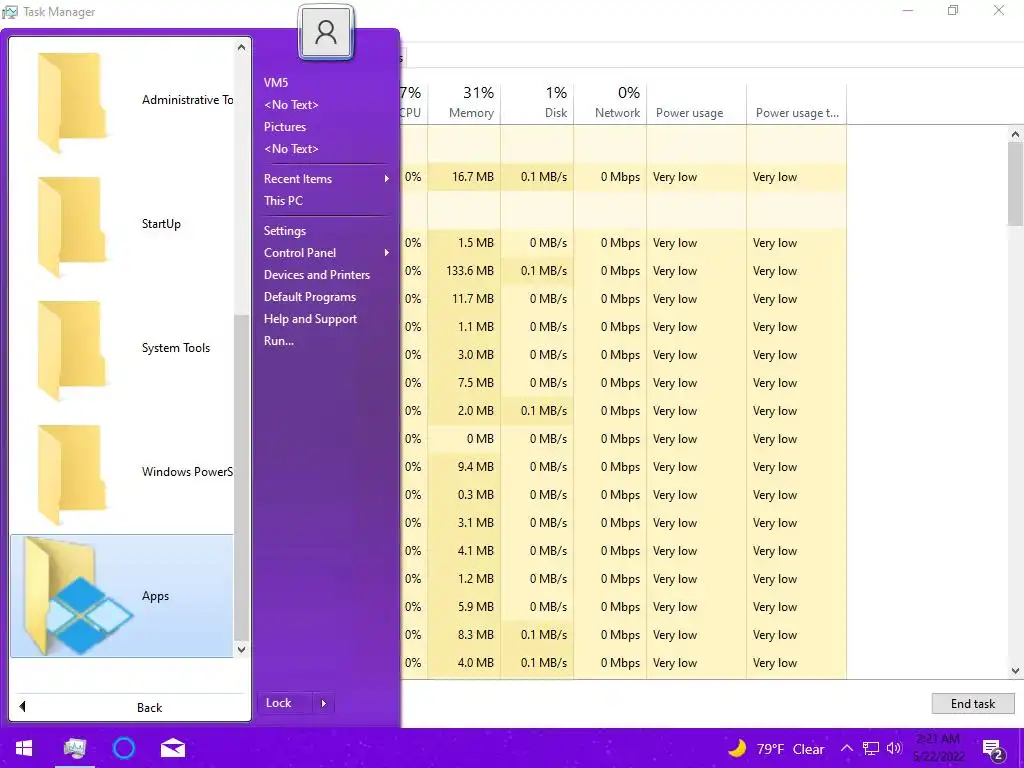Expand the shutdown options arrow beside Lock
Screen dimensions: 1024x768
pos(323,703)
